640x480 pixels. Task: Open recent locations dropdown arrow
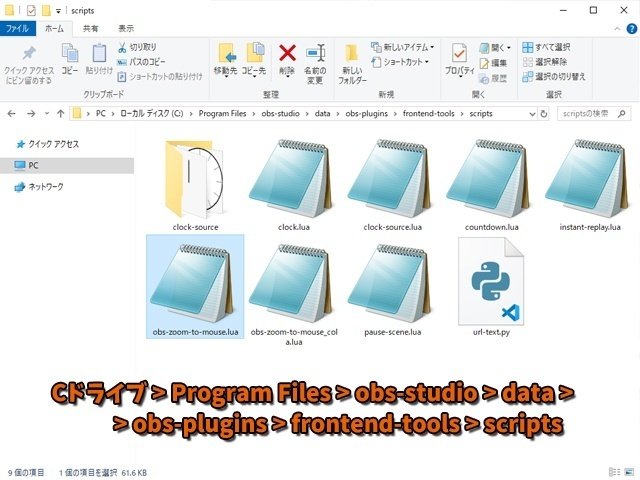tap(47, 113)
